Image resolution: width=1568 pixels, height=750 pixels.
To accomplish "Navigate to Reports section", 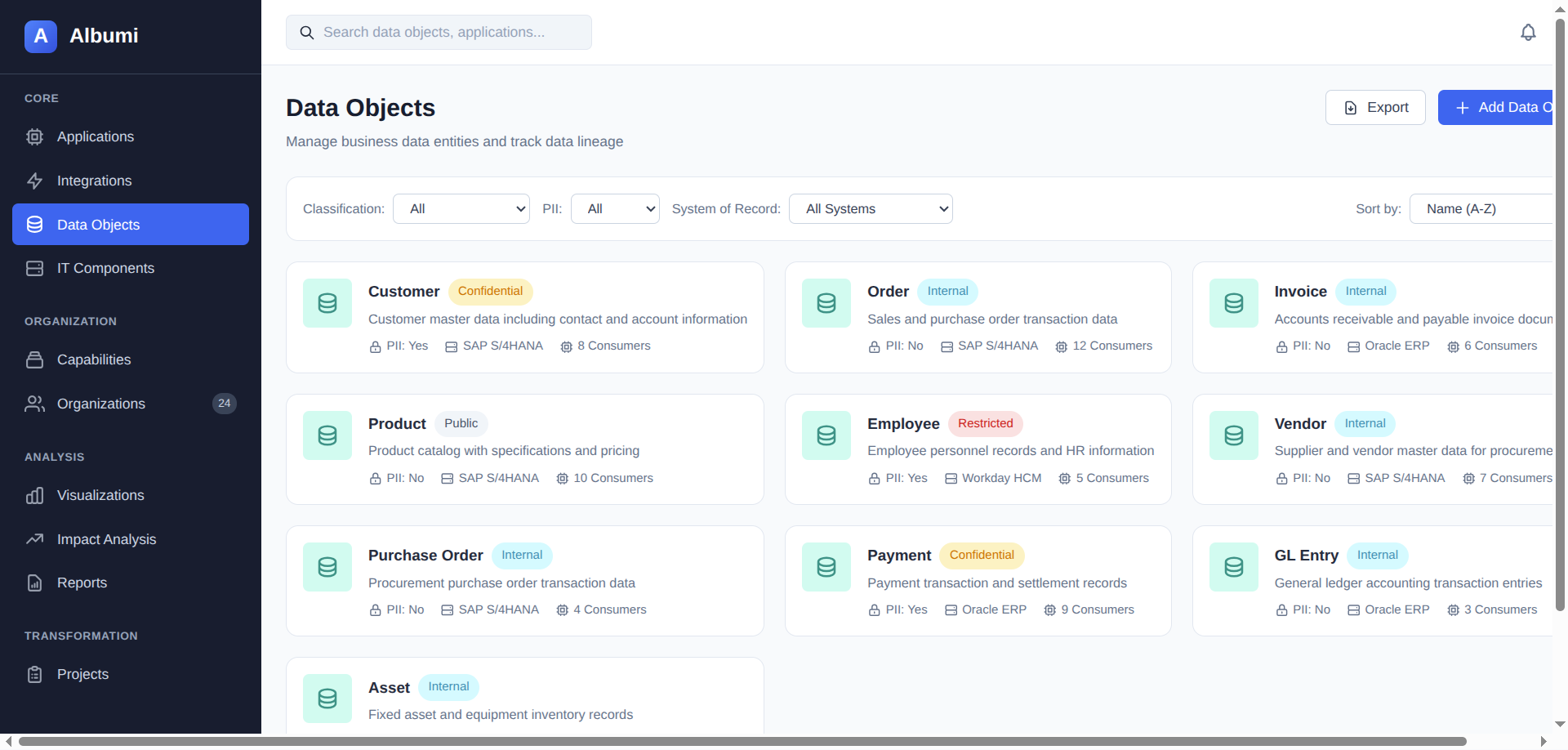I will pos(82,583).
